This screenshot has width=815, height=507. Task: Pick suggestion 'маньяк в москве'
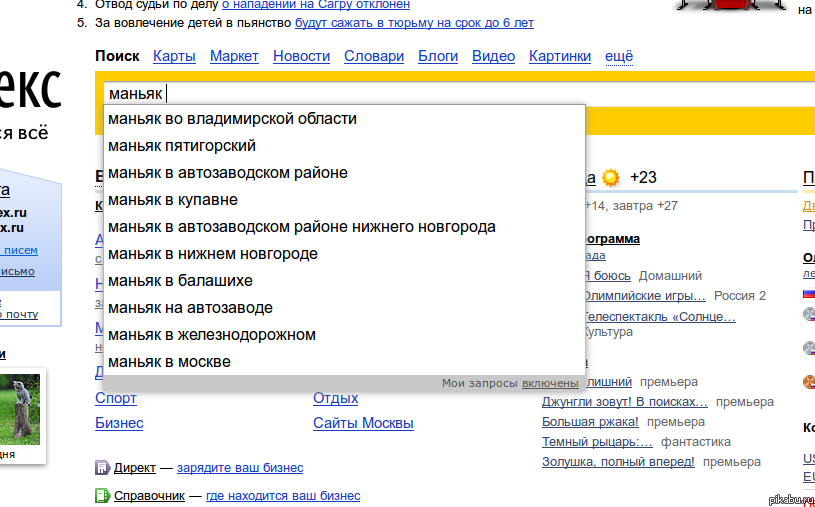click(169, 362)
